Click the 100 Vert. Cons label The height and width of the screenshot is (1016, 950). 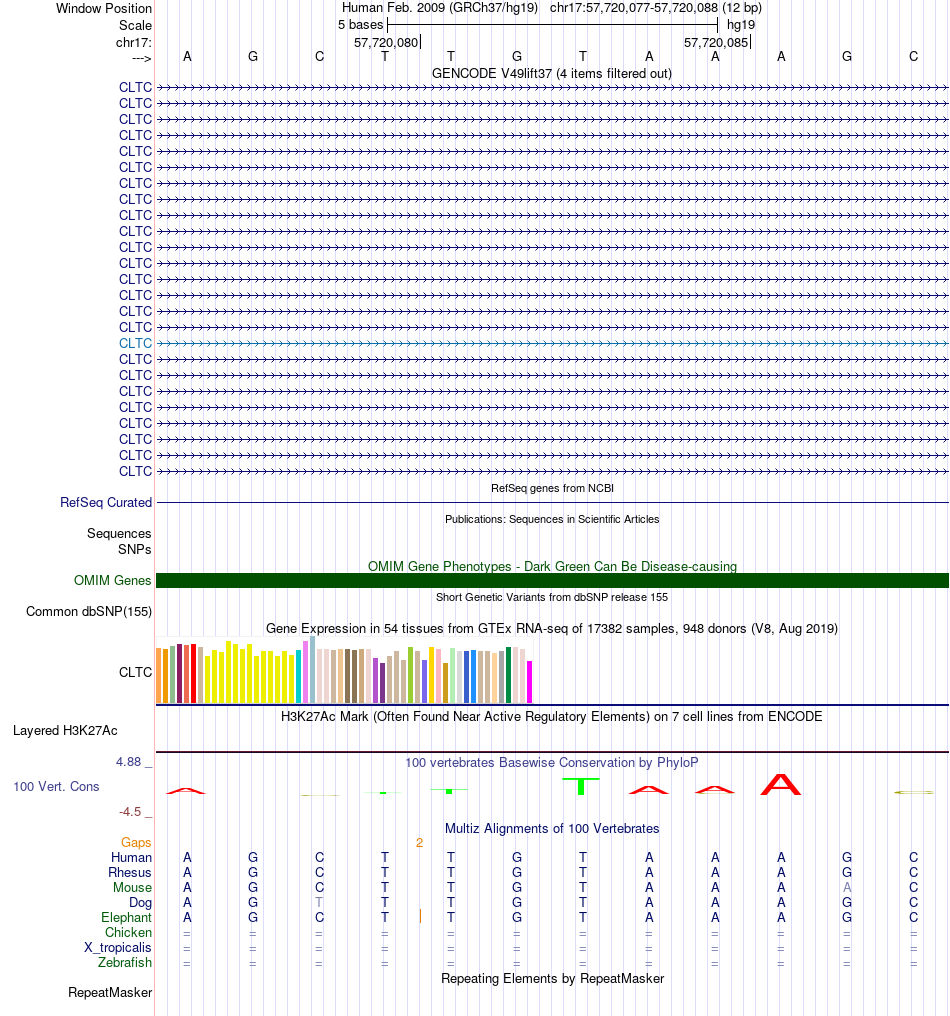tap(56, 786)
